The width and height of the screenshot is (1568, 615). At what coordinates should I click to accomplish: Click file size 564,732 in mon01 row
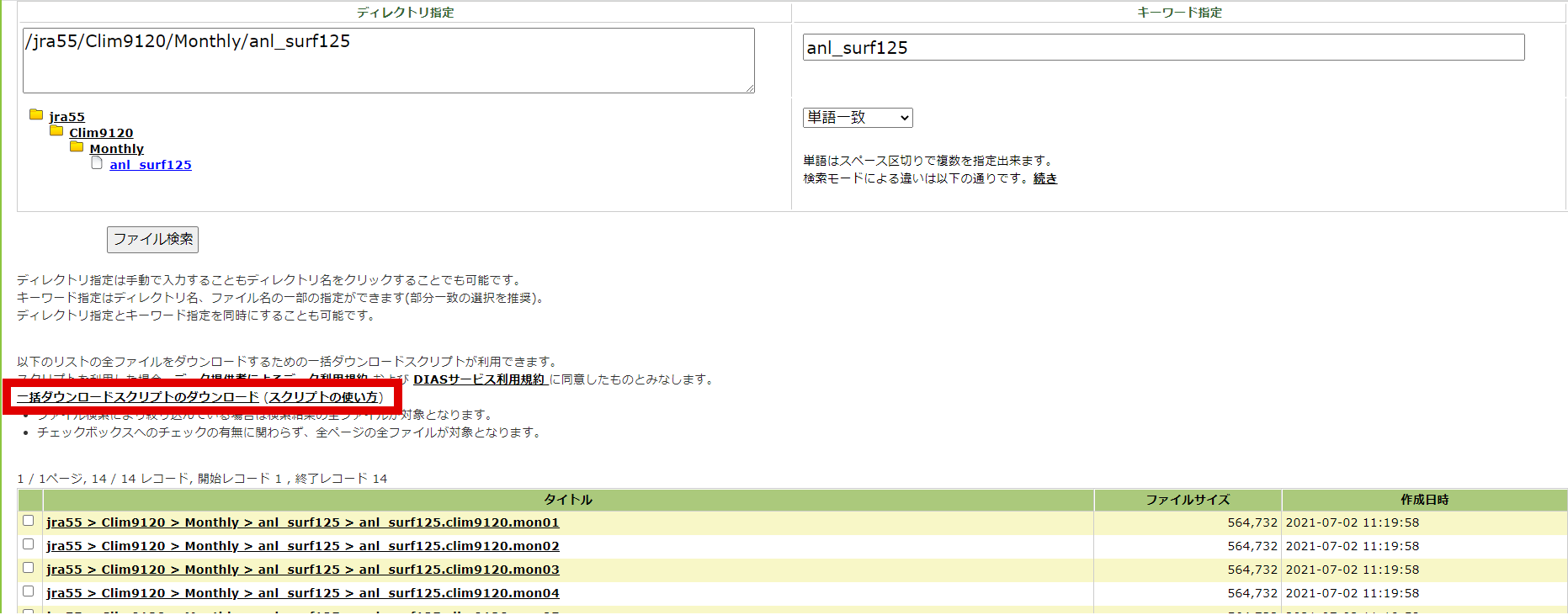point(1252,522)
